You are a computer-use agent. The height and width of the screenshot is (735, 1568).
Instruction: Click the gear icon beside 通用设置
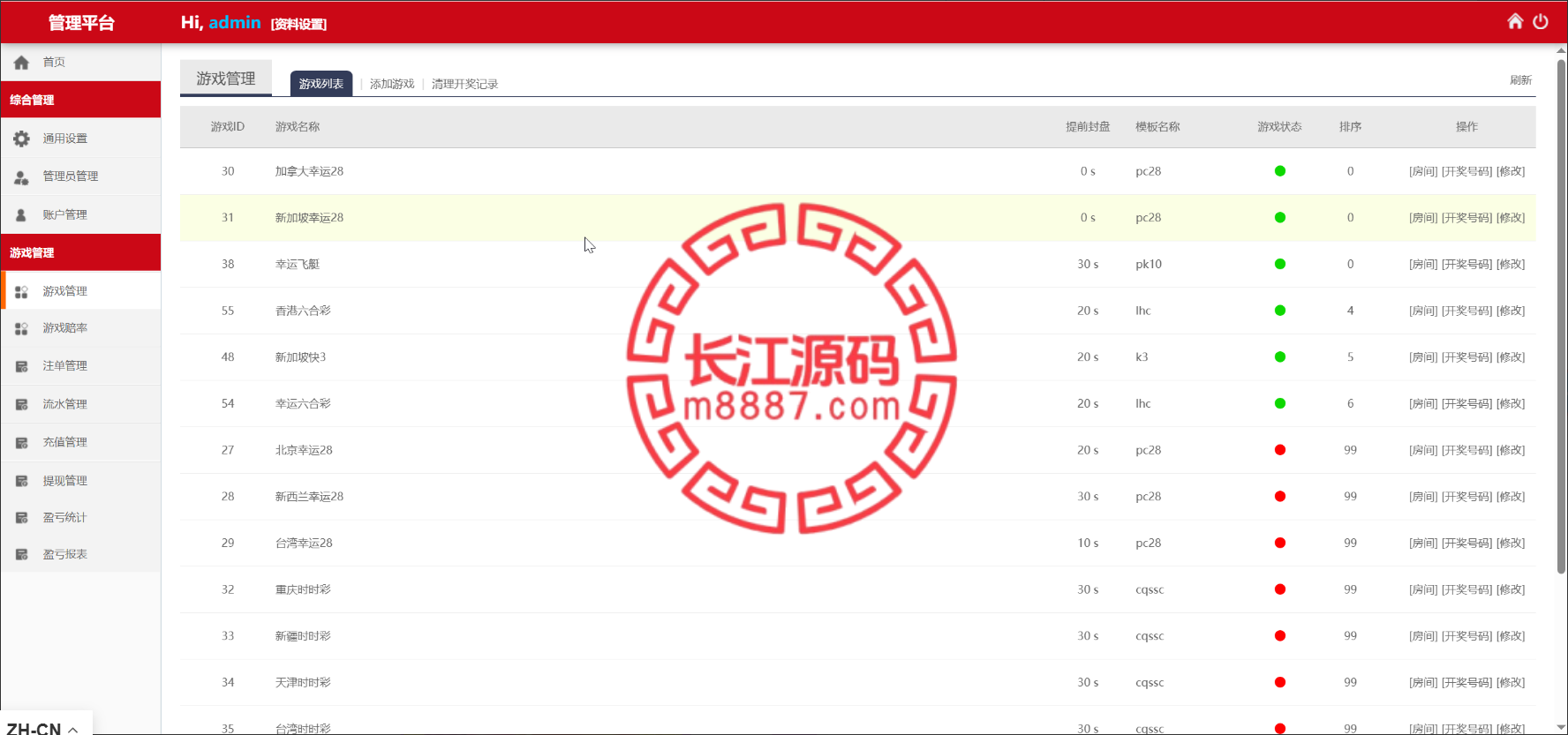click(x=21, y=139)
